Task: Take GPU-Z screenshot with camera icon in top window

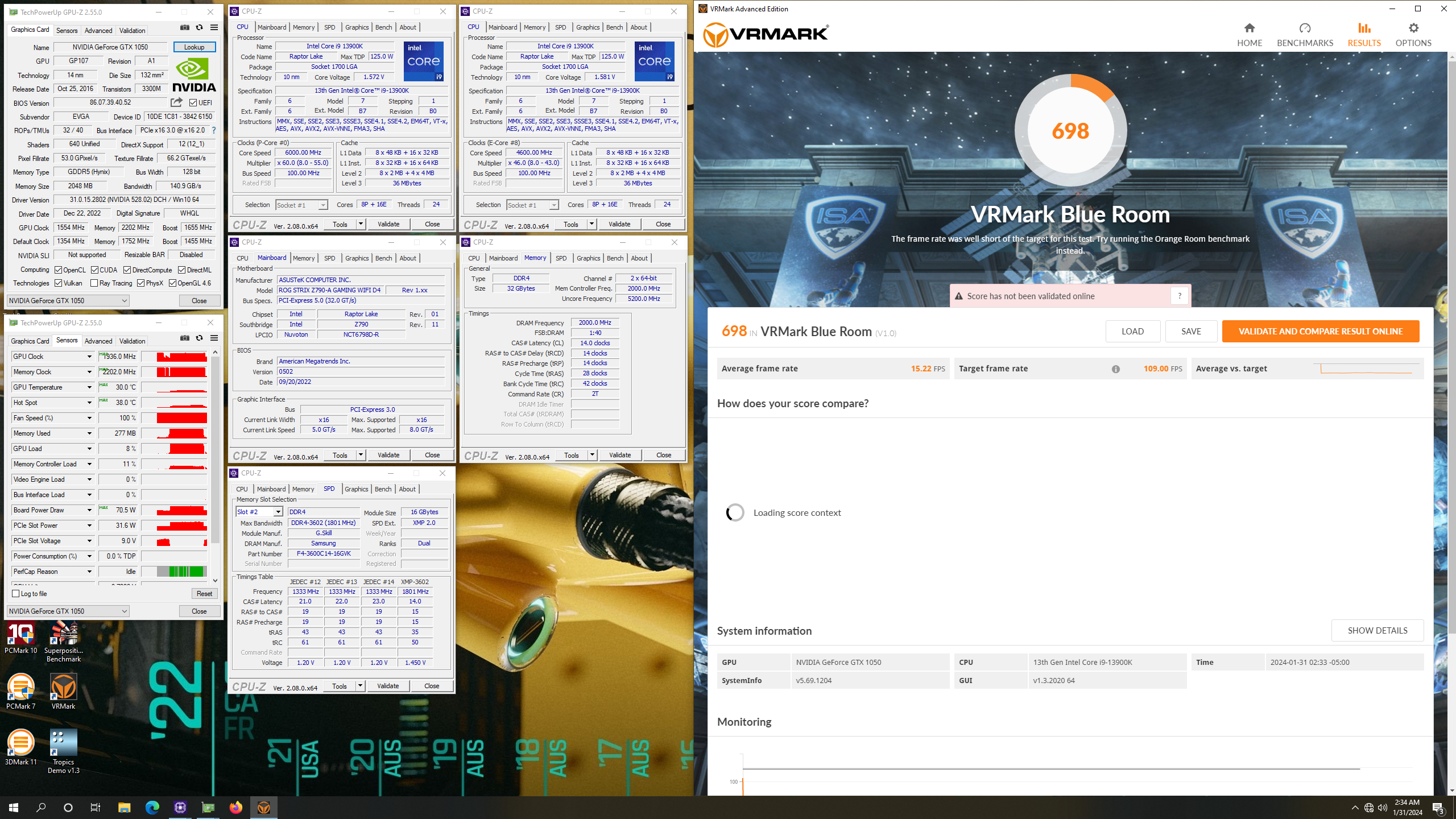Action: (x=185, y=27)
